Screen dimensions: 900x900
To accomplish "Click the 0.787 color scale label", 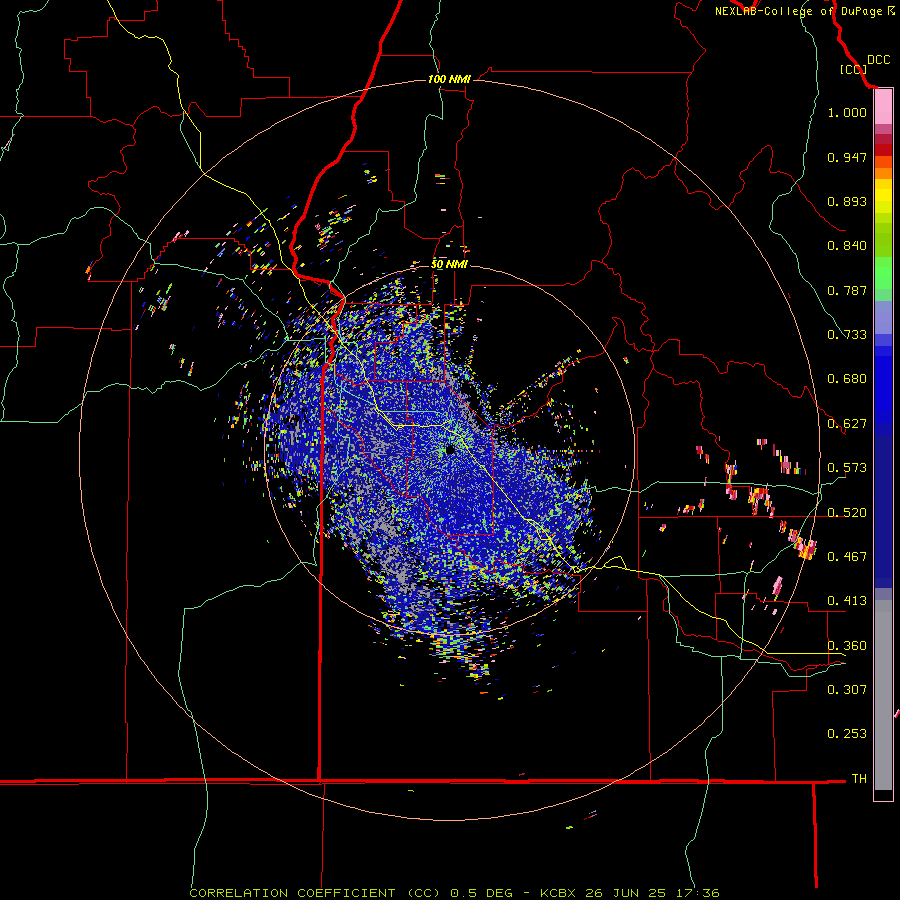I will coord(847,290).
